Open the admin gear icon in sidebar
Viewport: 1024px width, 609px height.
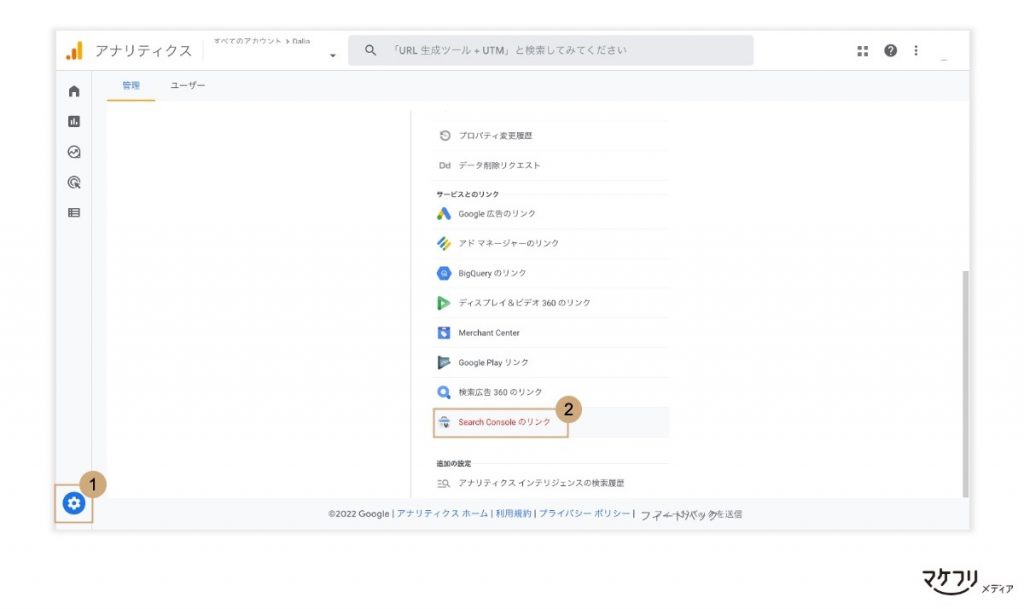pyautogui.click(x=73, y=504)
